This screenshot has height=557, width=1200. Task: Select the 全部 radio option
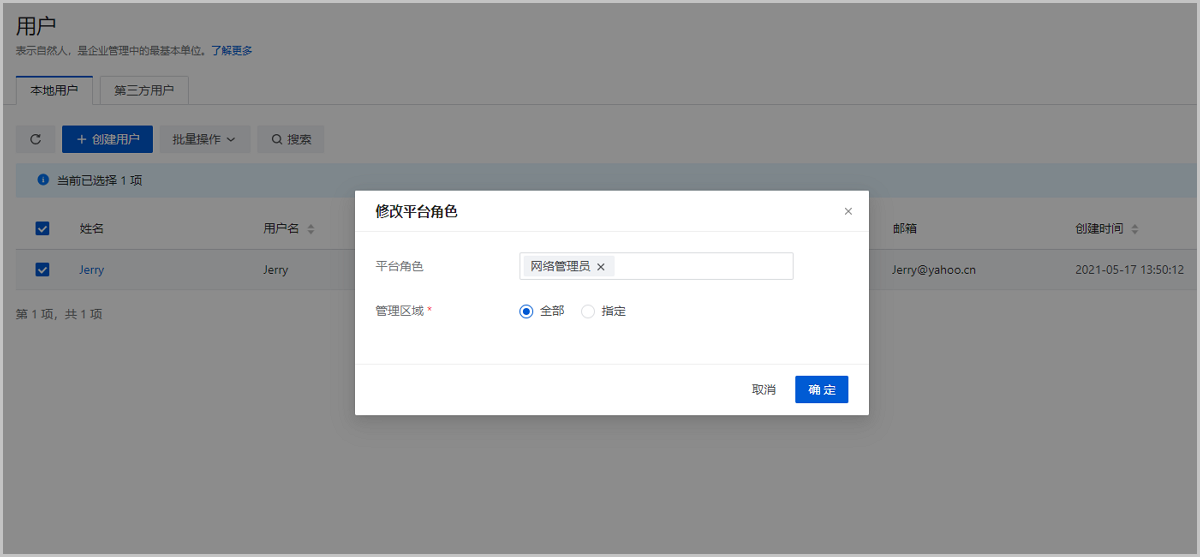point(527,311)
